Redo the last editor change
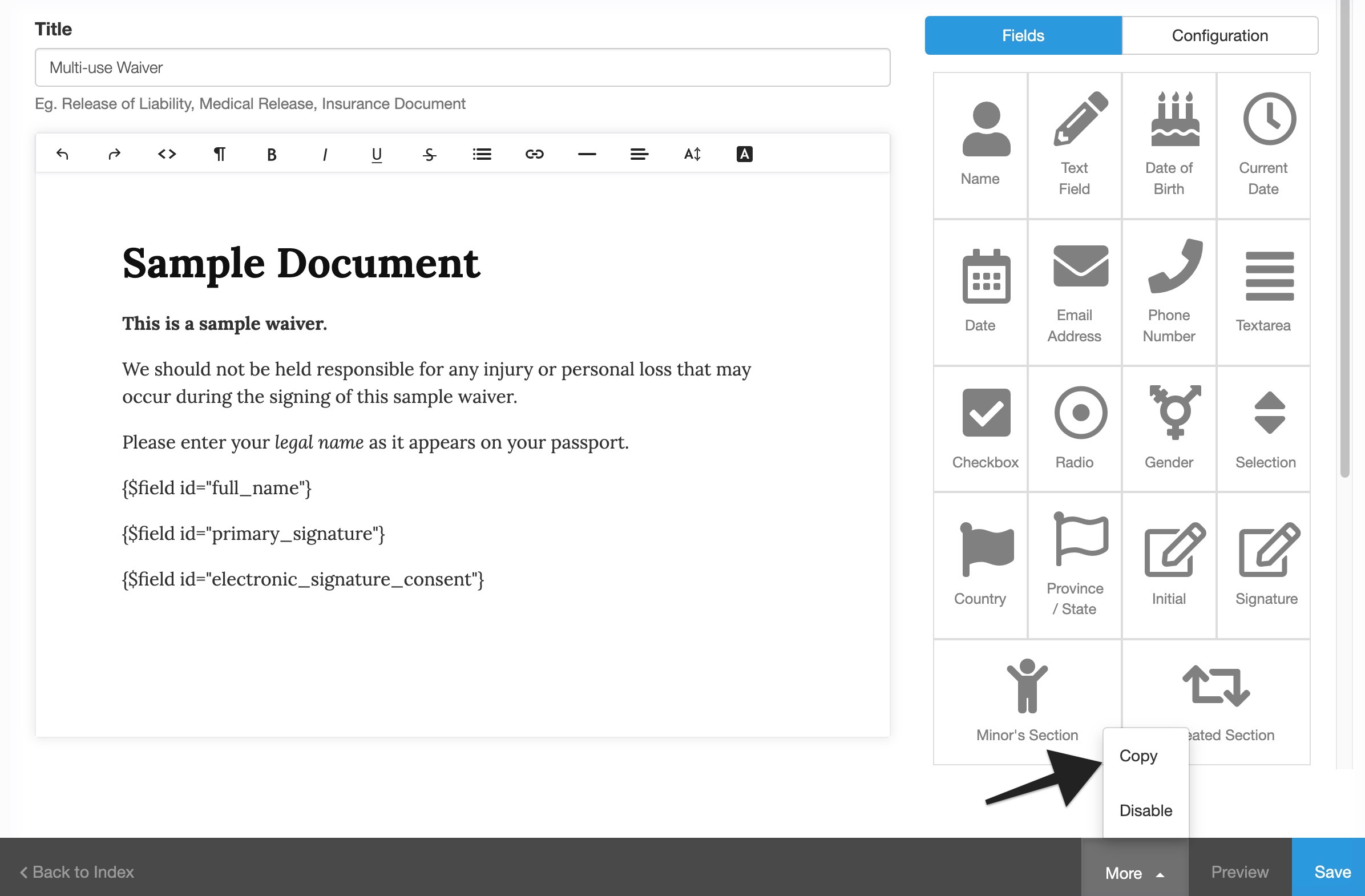This screenshot has height=896, width=1365. click(x=114, y=154)
